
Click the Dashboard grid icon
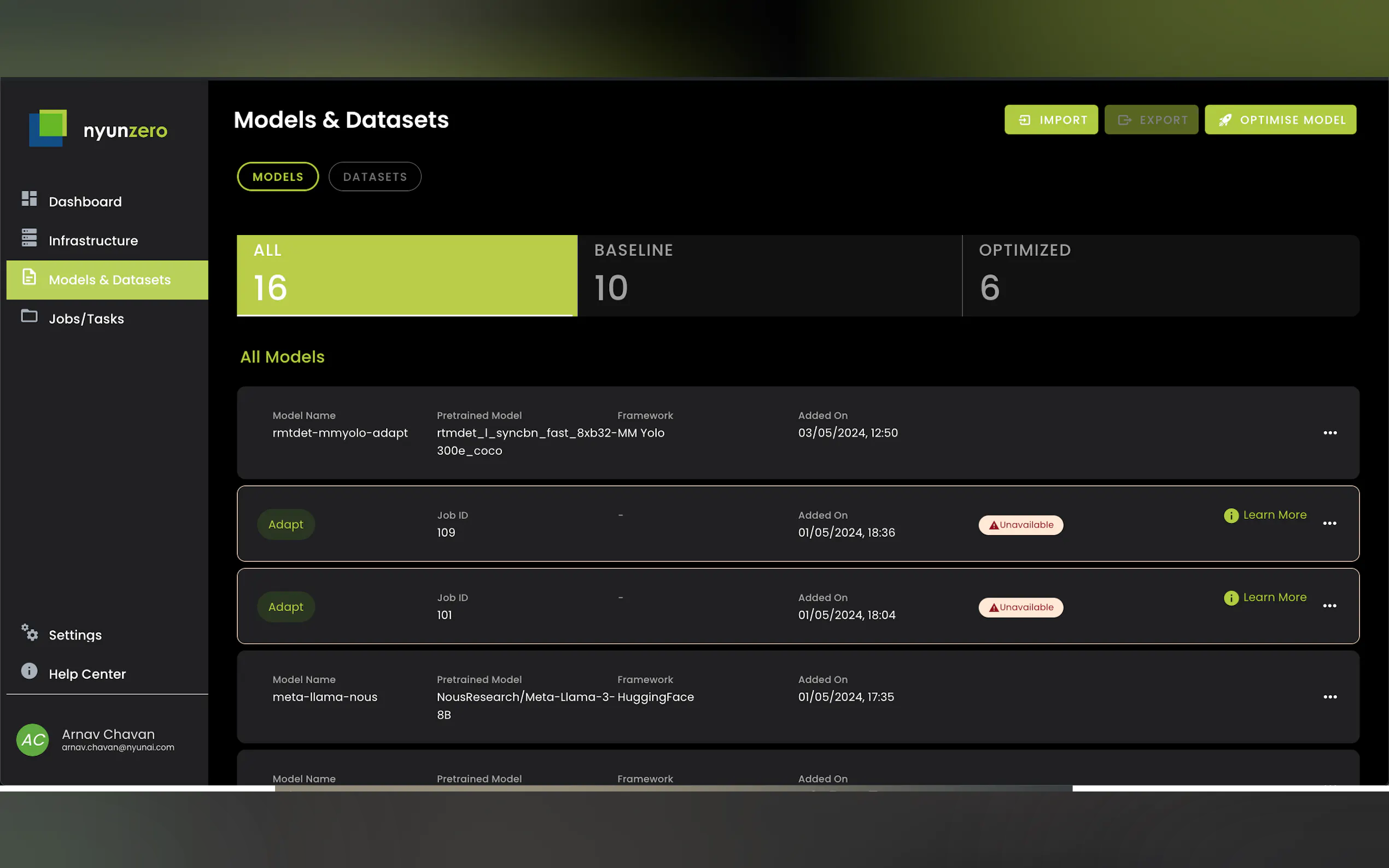tap(30, 198)
